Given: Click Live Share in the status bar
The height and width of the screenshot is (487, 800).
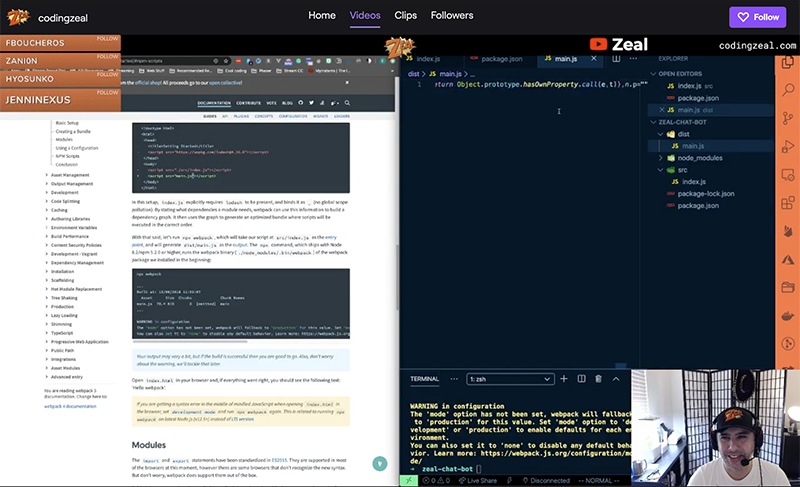Looking at the screenshot, I should pos(478,480).
